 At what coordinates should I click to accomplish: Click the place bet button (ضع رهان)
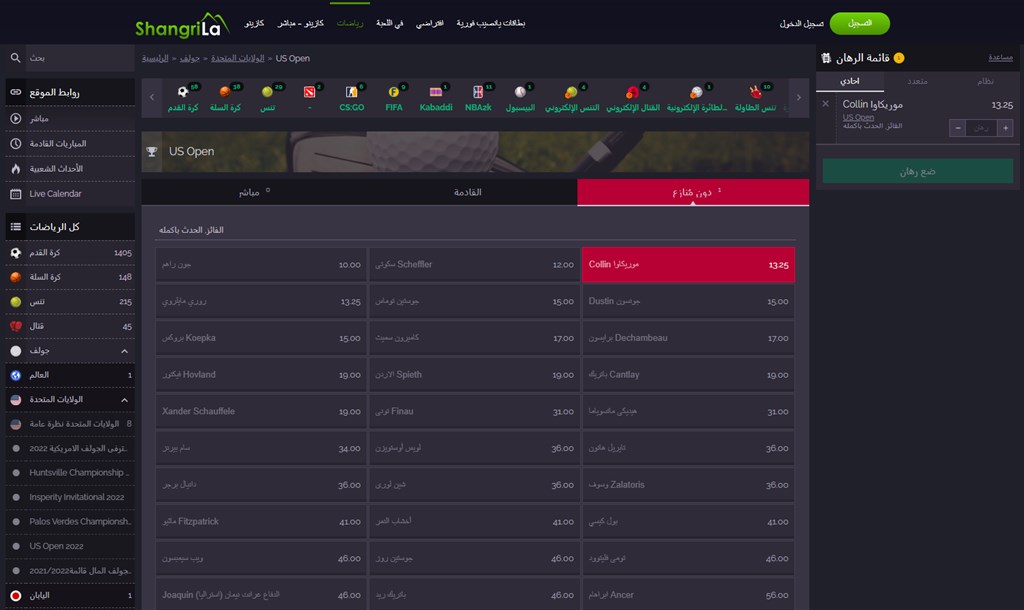point(918,171)
